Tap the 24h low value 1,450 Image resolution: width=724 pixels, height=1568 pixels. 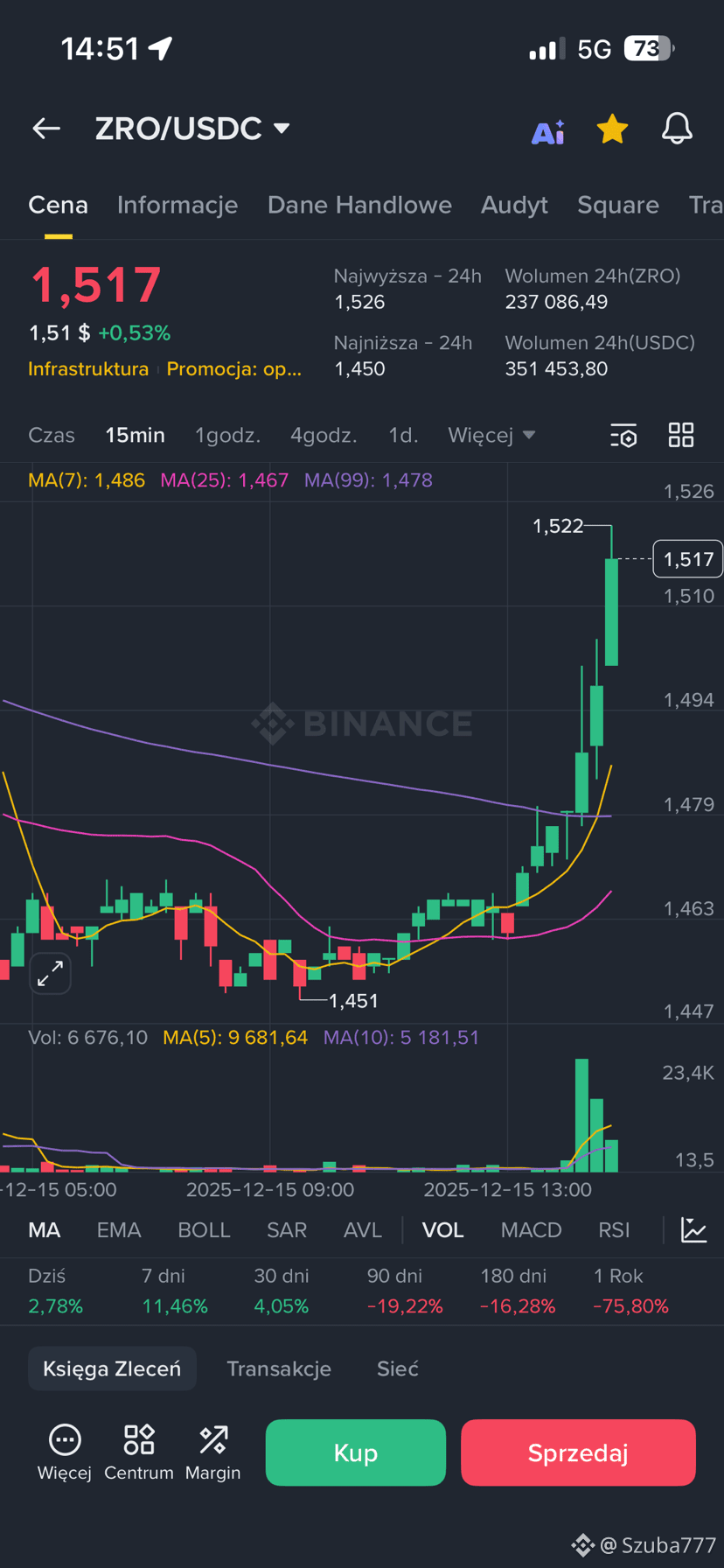(x=359, y=368)
